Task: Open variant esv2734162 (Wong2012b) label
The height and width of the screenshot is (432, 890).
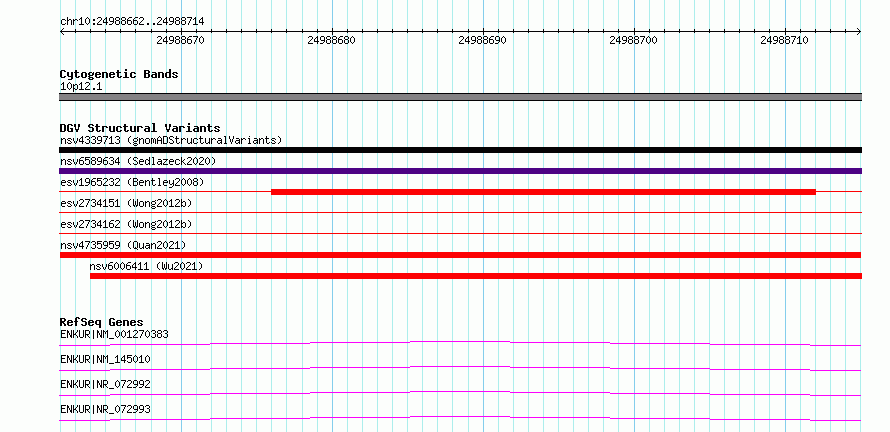Action: pos(126,224)
